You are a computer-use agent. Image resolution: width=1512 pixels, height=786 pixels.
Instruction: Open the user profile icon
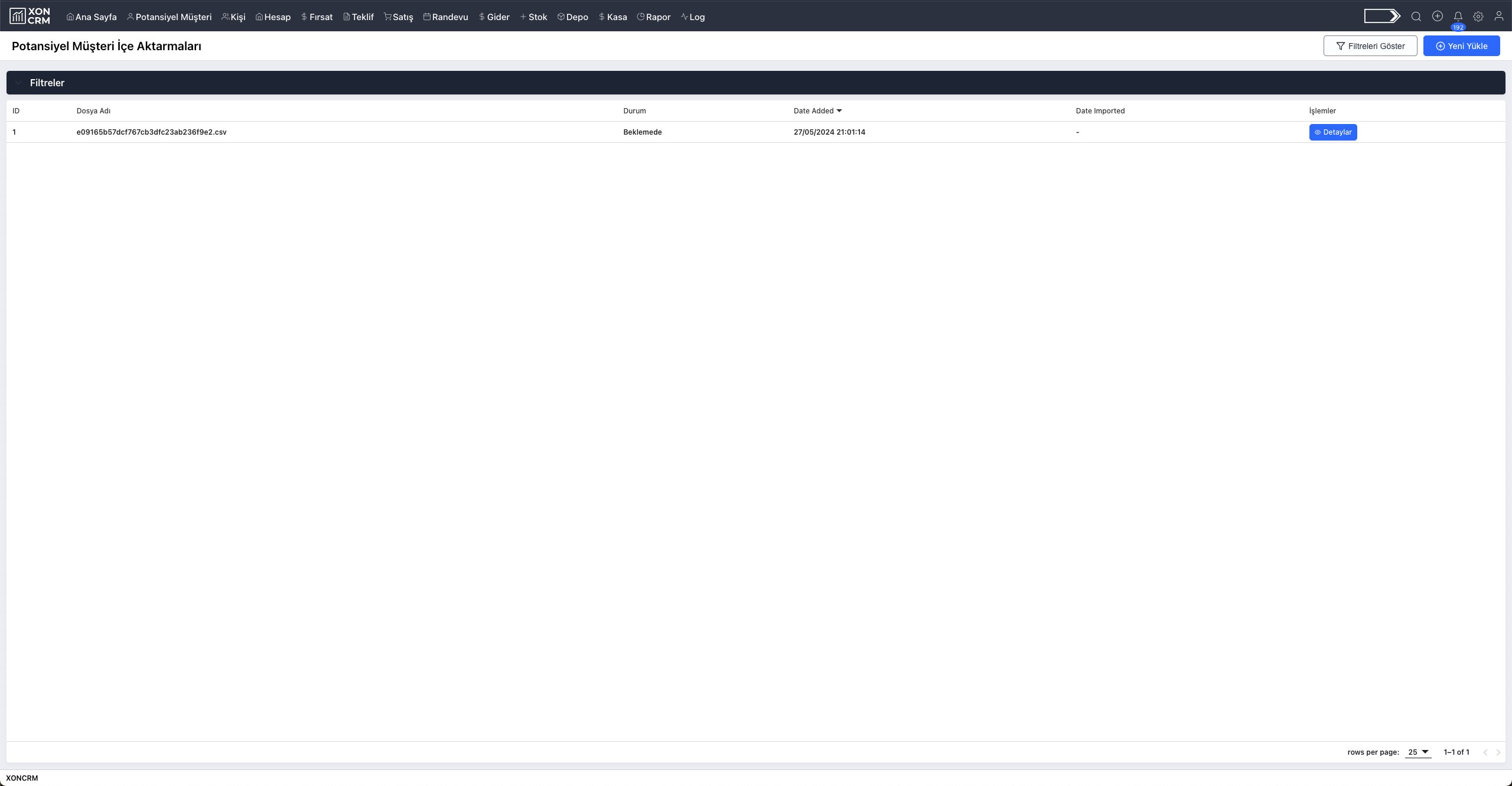pos(1499,17)
